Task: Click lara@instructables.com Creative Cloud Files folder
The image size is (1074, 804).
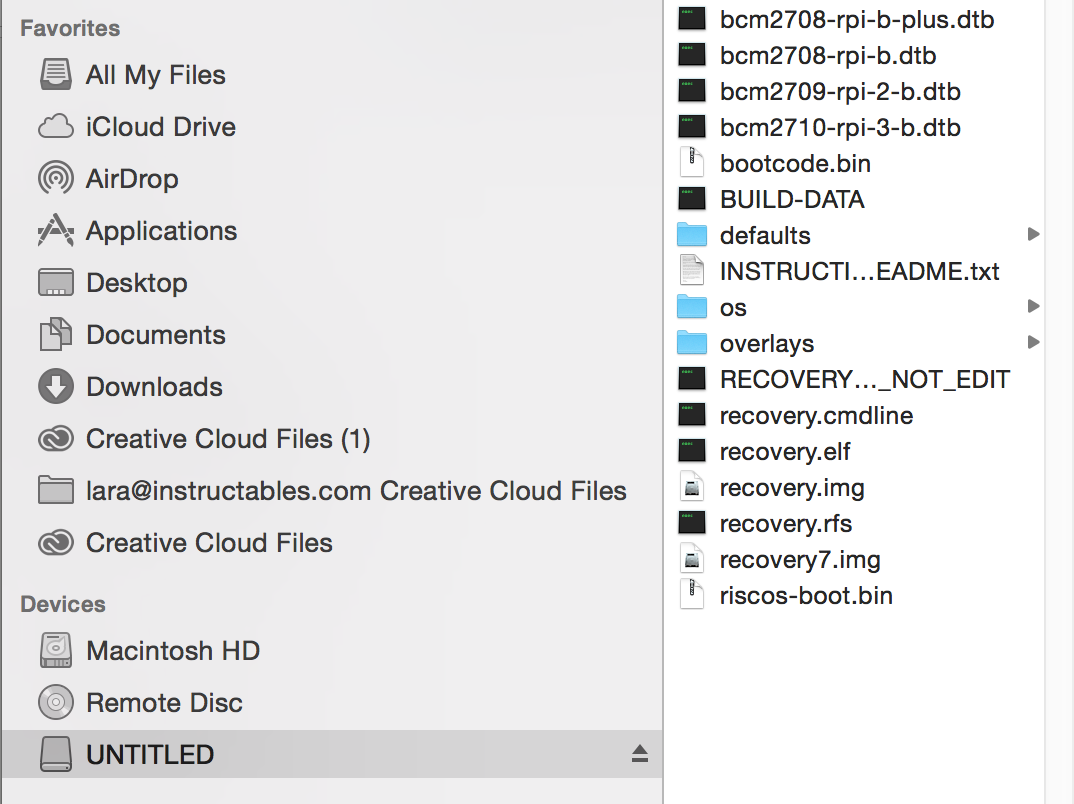Action: pyautogui.click(x=355, y=491)
